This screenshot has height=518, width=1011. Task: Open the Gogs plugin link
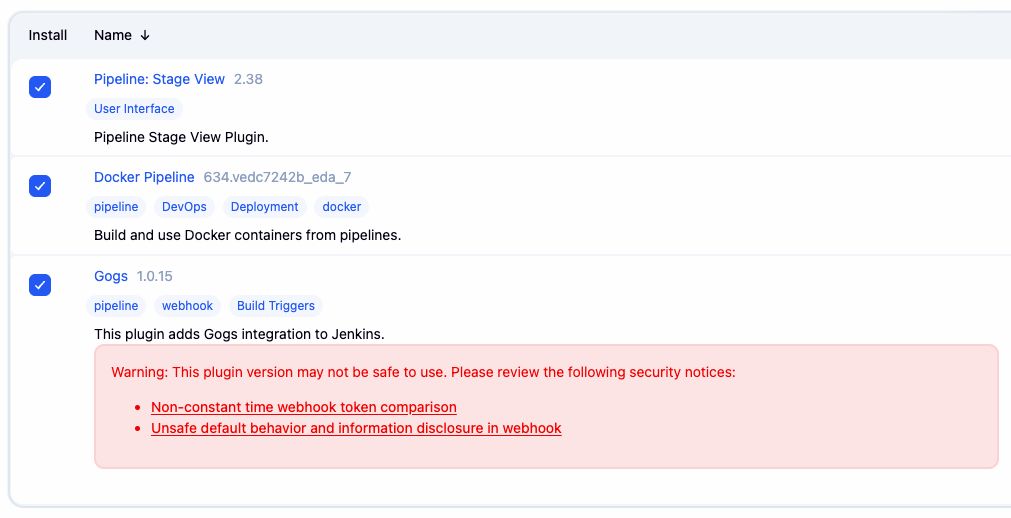coord(111,276)
